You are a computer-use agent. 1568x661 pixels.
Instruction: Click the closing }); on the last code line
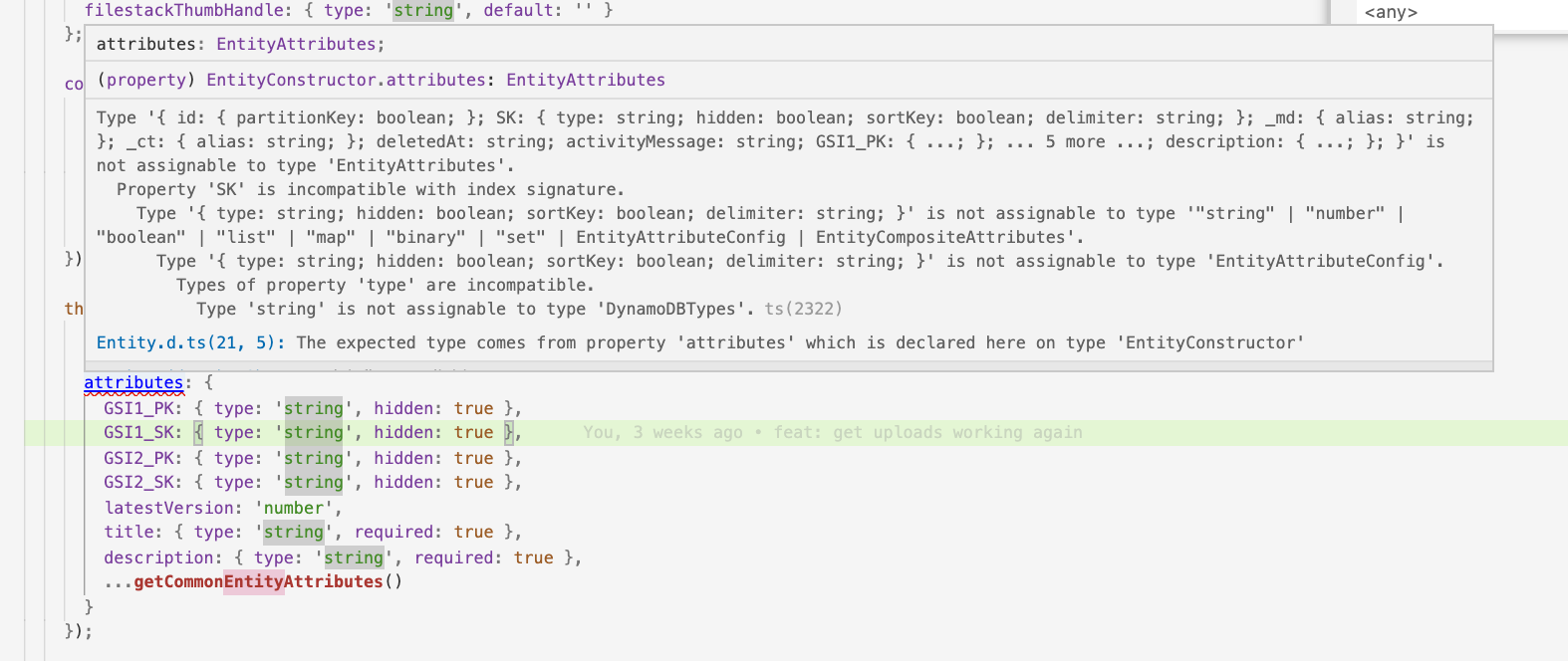(79, 631)
